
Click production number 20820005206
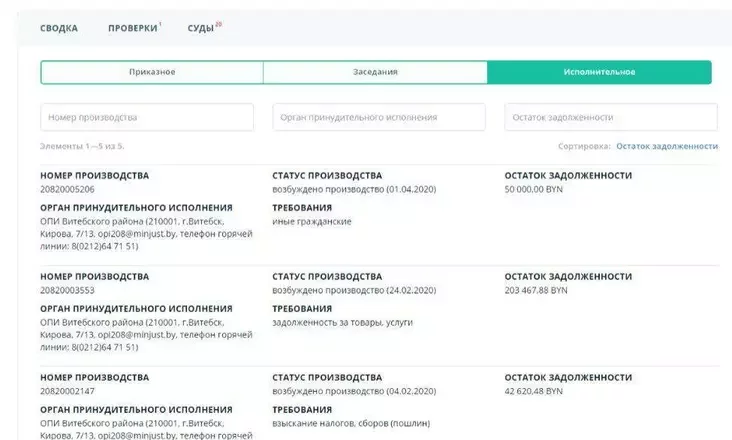pyautogui.click(x=68, y=189)
